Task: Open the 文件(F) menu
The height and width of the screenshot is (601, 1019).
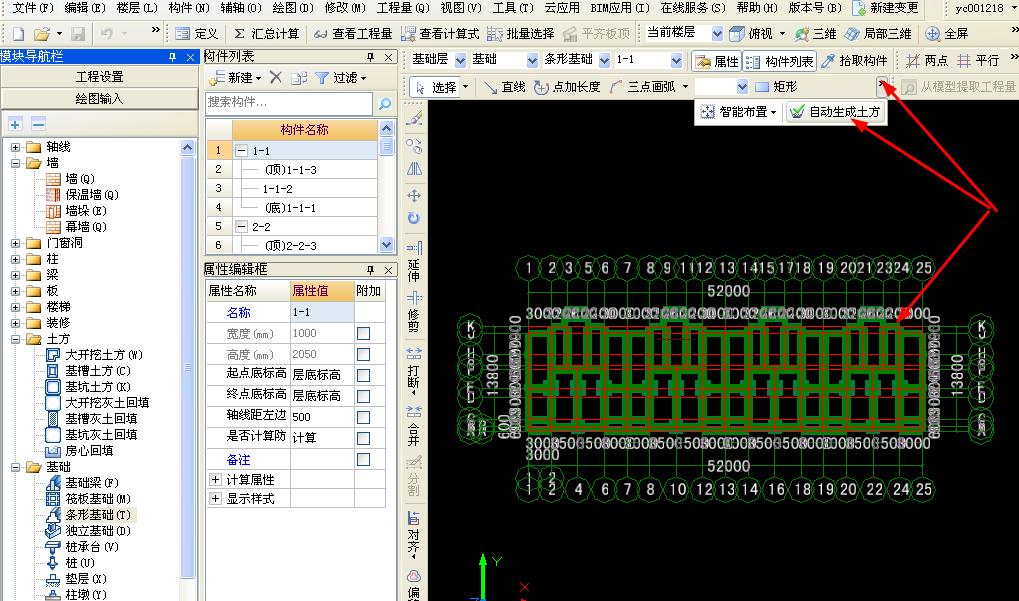Action: tap(32, 8)
